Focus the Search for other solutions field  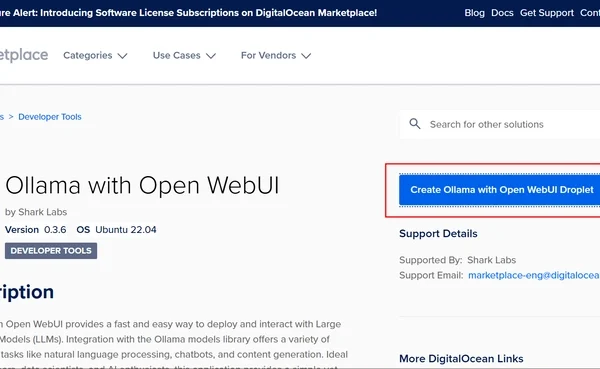(500, 124)
